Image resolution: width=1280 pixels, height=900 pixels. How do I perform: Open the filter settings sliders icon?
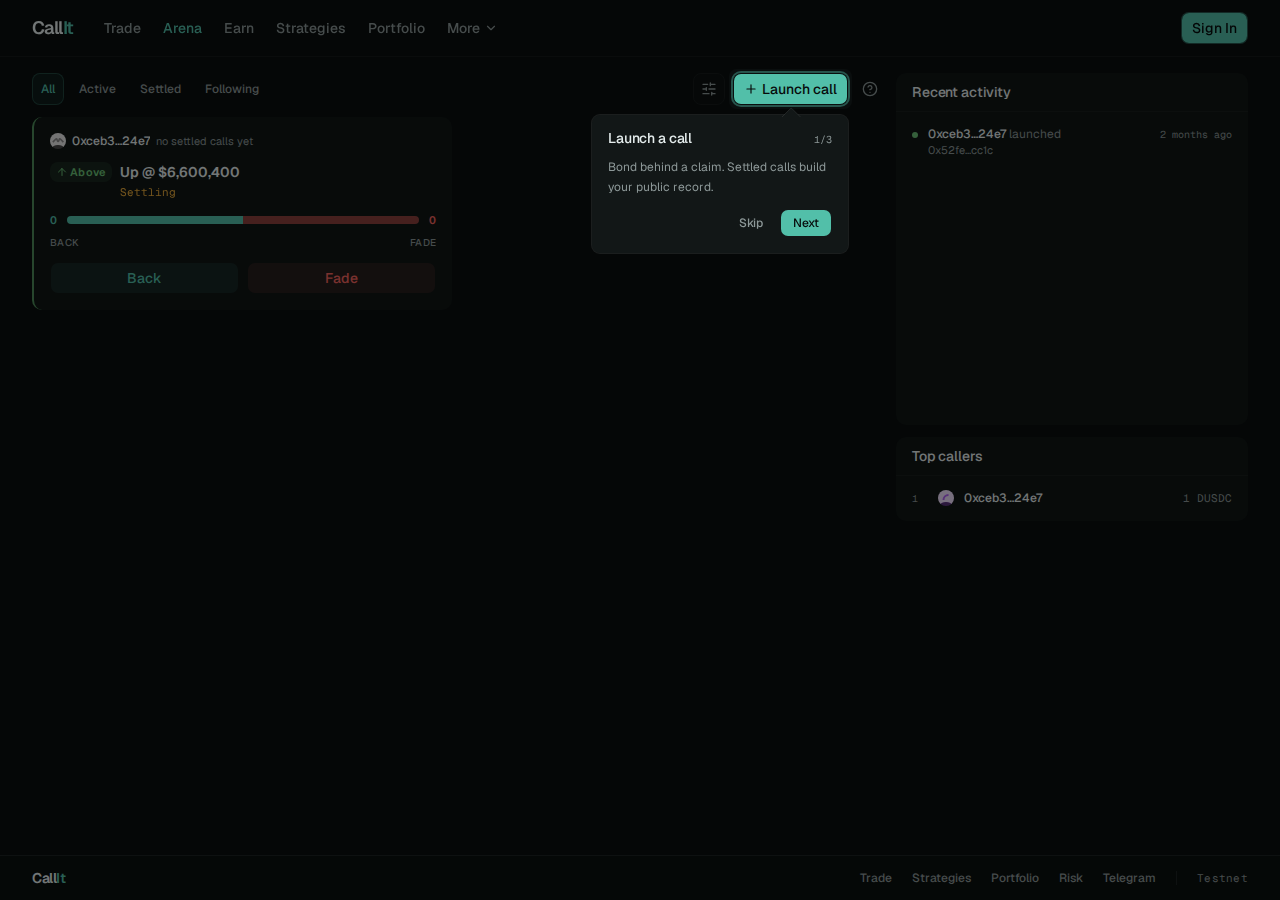coord(709,89)
